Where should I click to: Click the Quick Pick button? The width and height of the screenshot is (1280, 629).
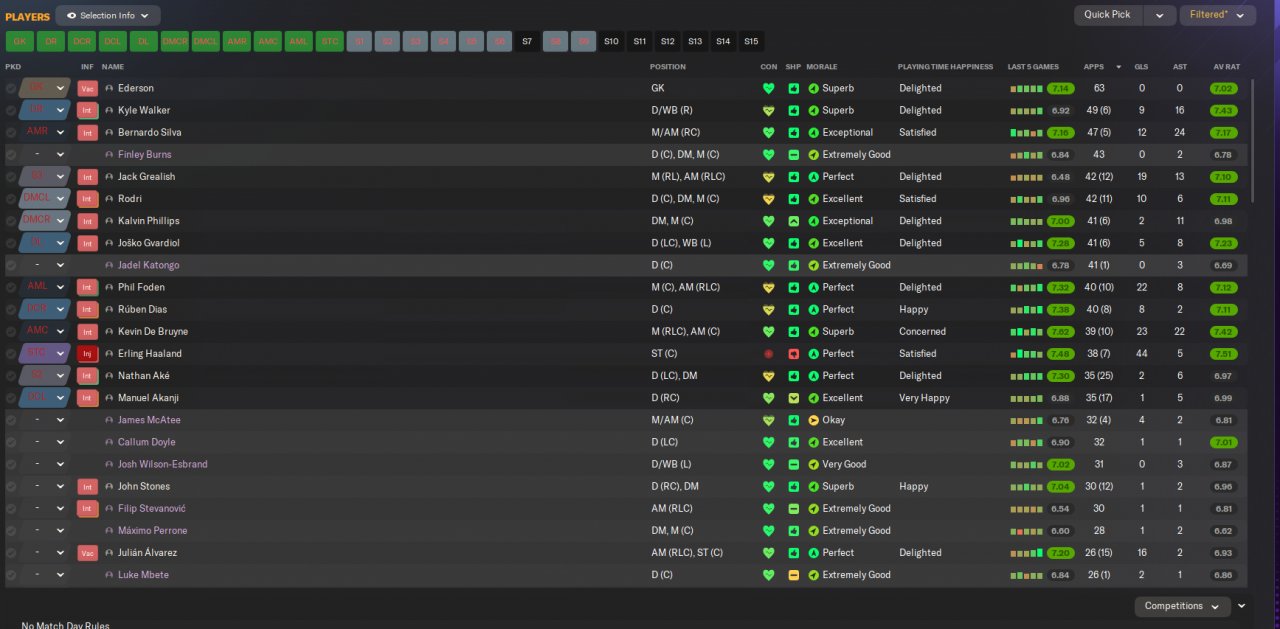1110,16
